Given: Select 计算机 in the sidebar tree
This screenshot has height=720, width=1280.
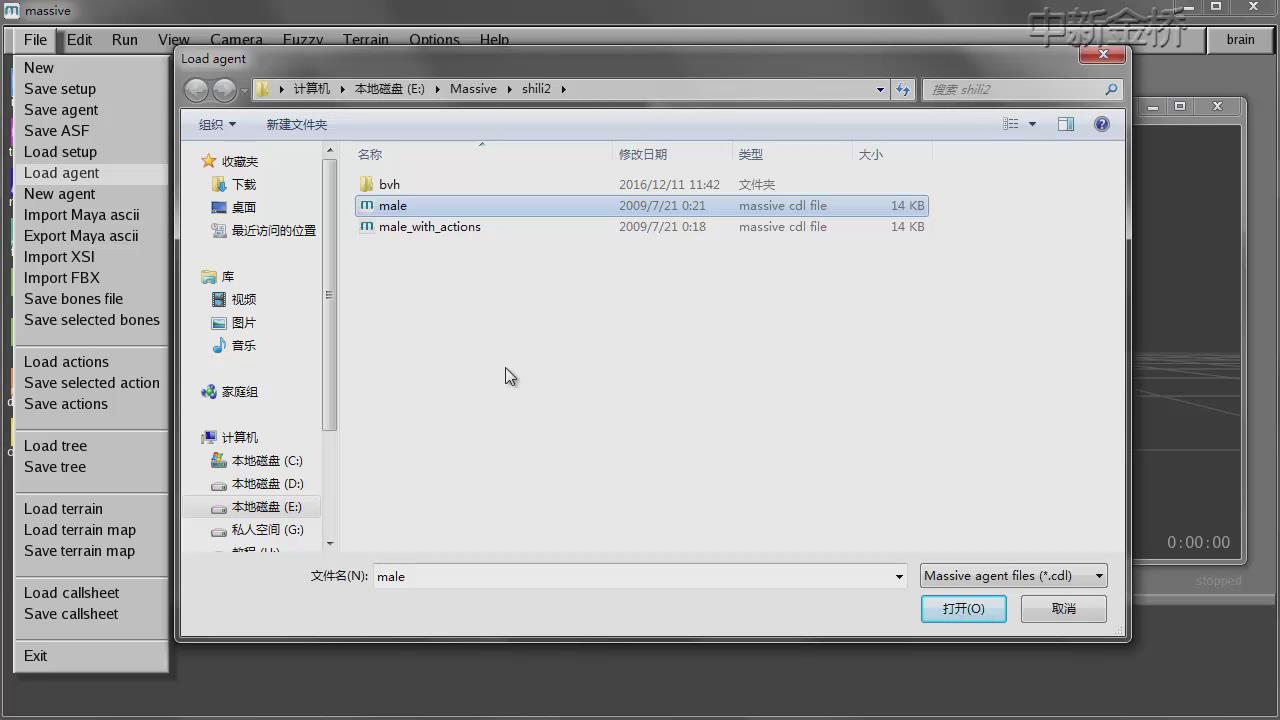Looking at the screenshot, I should 239,437.
